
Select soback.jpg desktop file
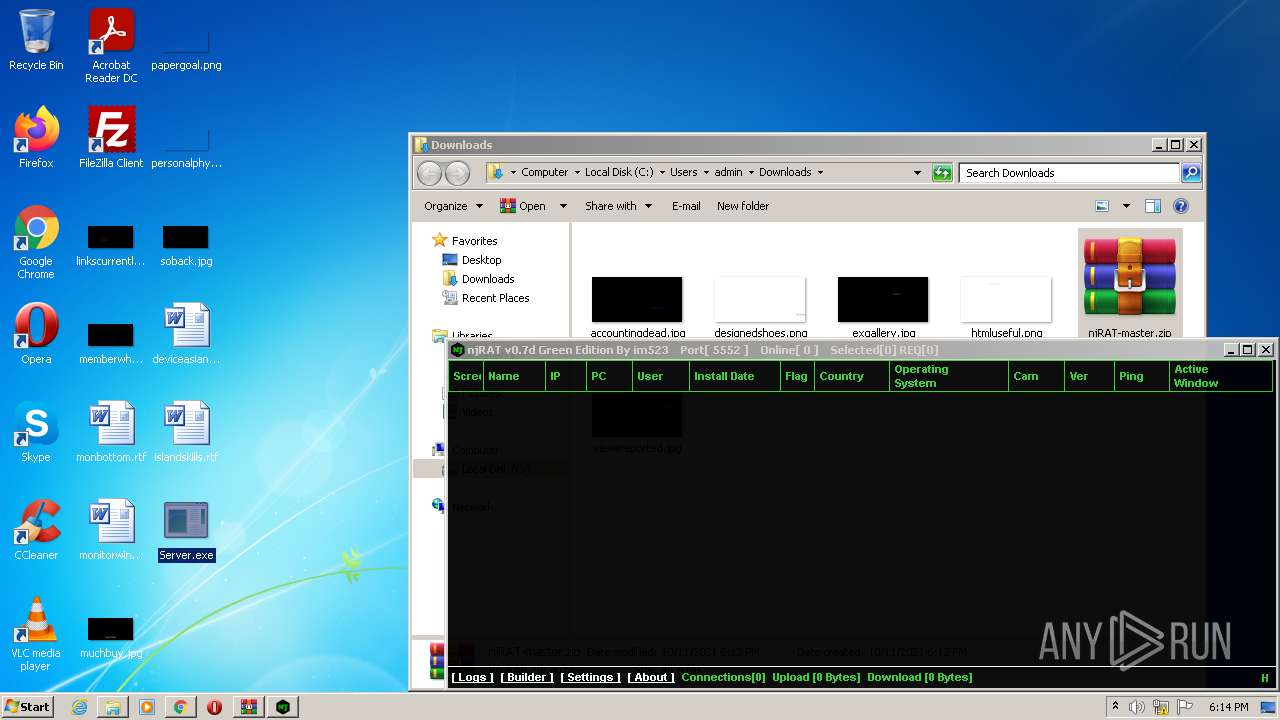186,245
